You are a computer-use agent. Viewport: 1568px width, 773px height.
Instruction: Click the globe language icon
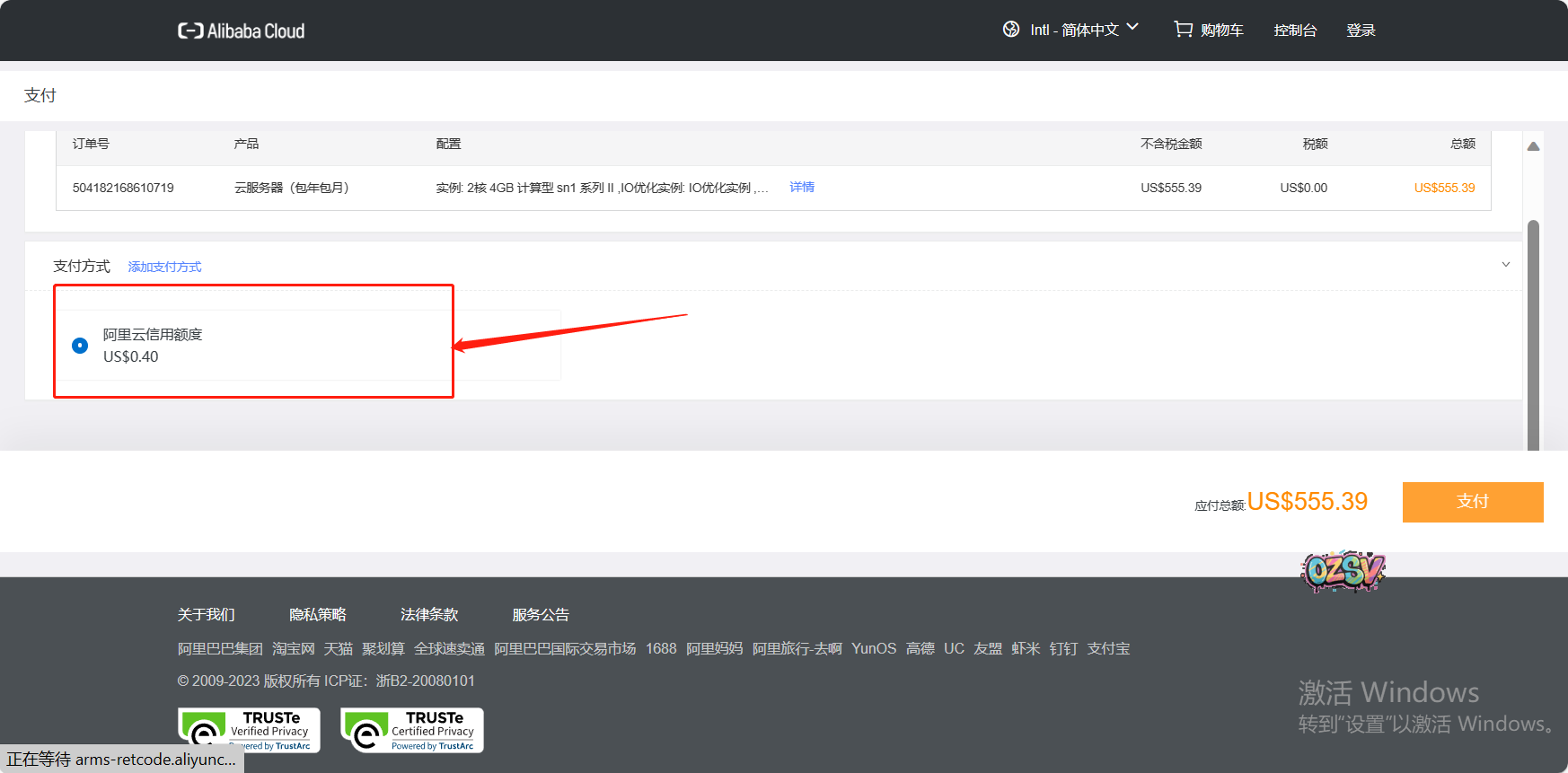coord(1011,30)
